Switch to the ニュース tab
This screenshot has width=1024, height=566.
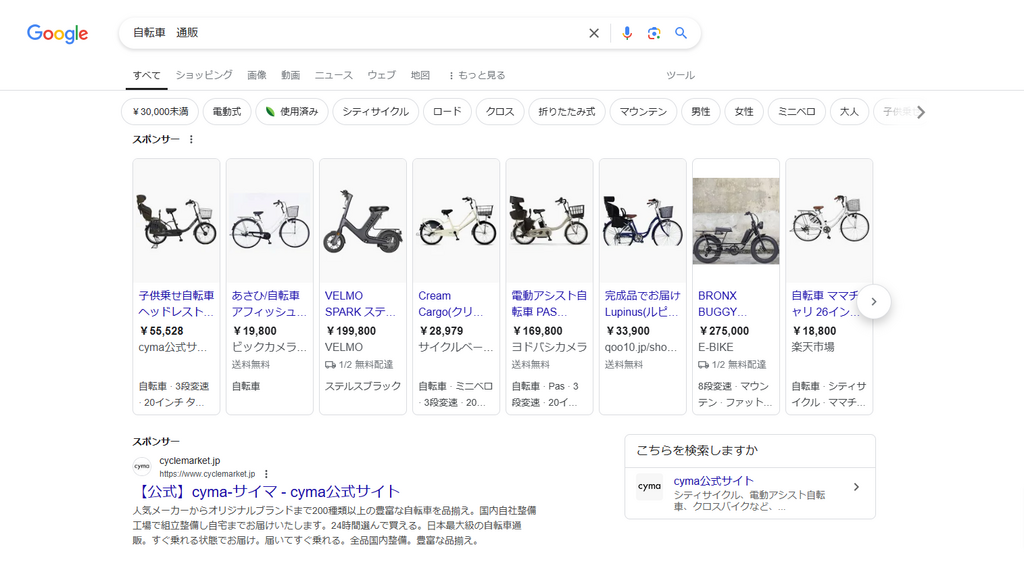[x=334, y=75]
